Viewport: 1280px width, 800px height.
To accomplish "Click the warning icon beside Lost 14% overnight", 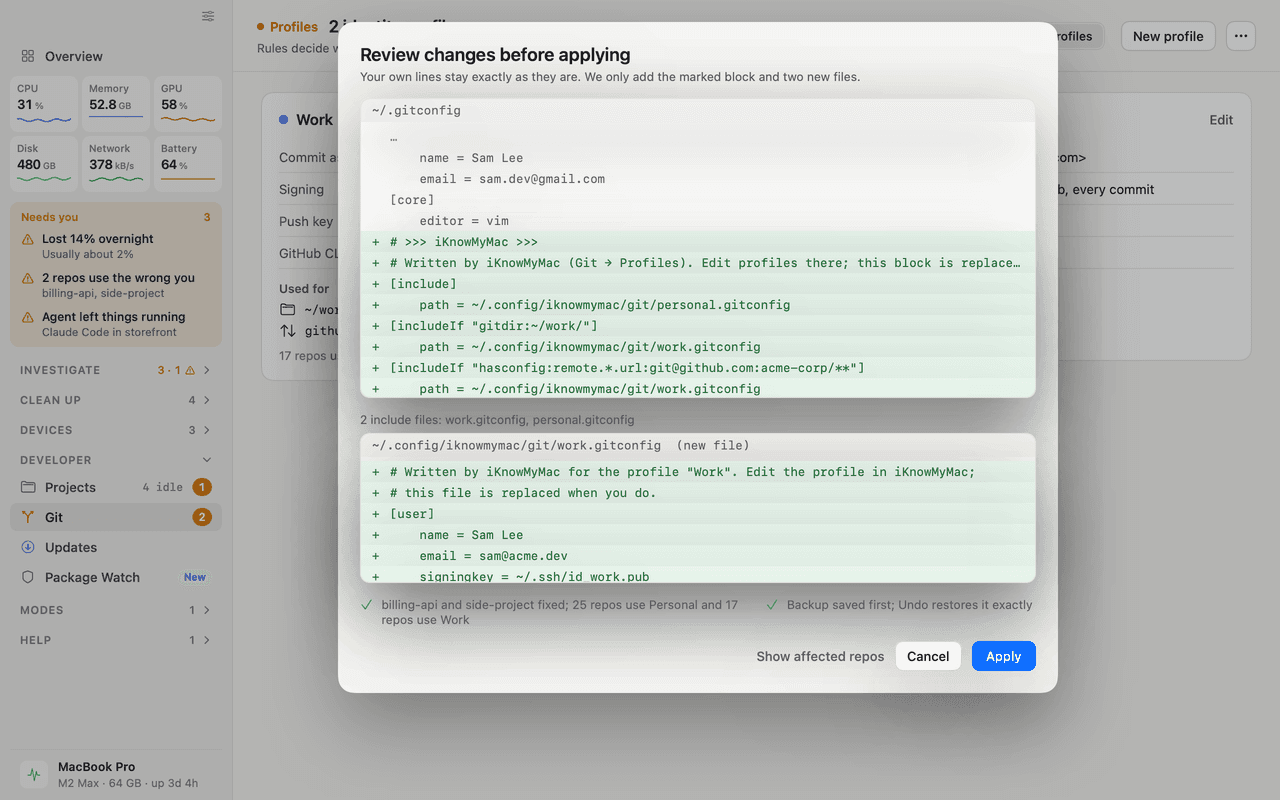I will click(28, 240).
